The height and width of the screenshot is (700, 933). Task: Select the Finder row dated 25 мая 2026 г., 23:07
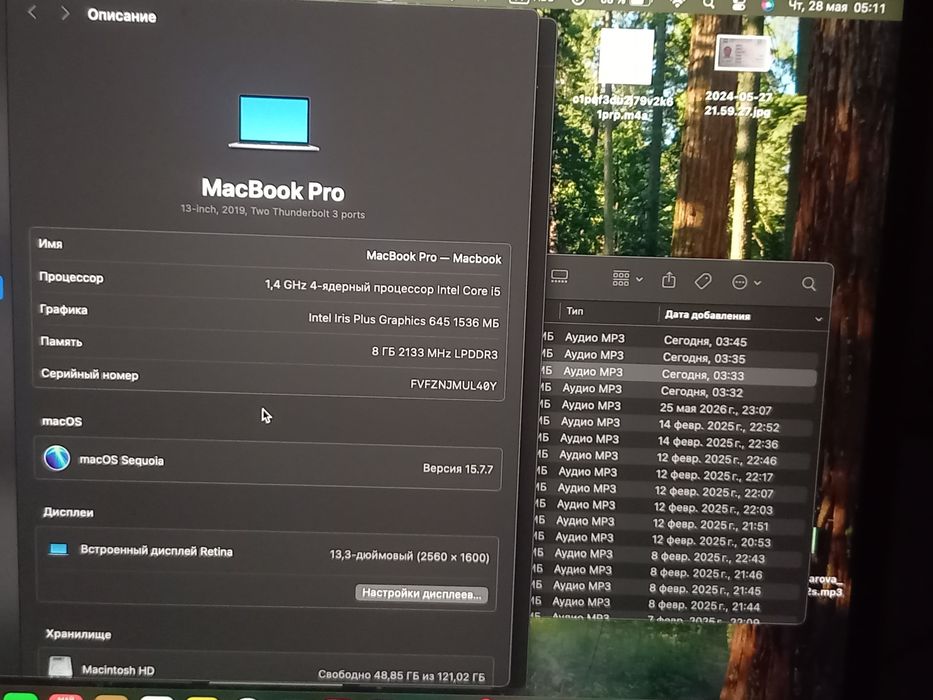[675, 407]
